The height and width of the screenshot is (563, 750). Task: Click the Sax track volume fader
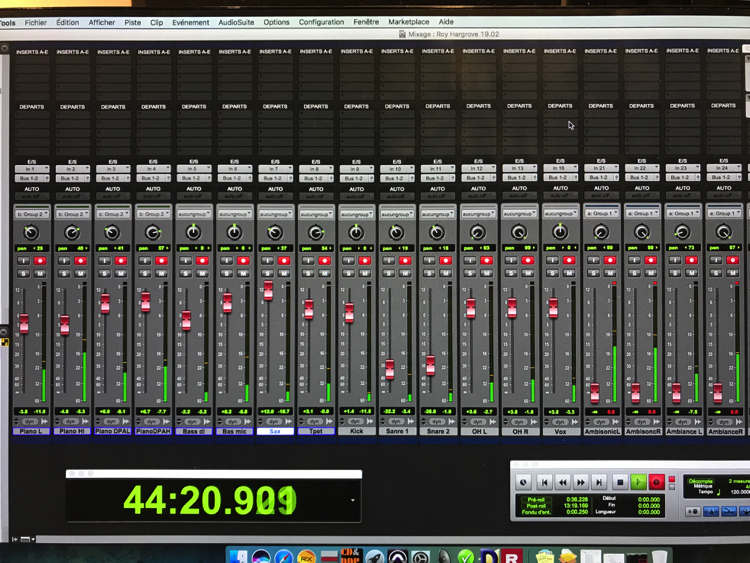[x=267, y=290]
